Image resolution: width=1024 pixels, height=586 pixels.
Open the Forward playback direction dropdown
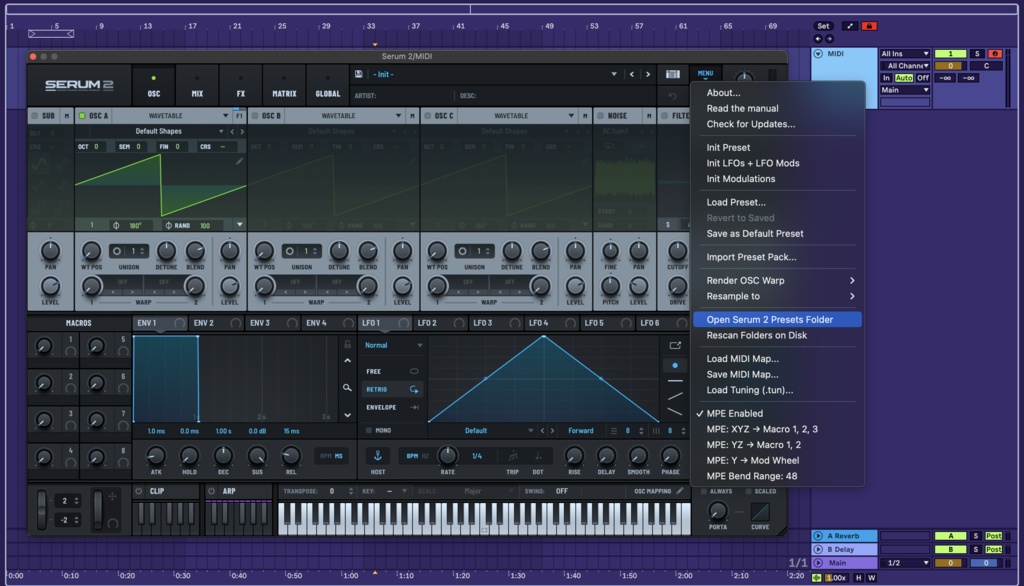[x=582, y=430]
